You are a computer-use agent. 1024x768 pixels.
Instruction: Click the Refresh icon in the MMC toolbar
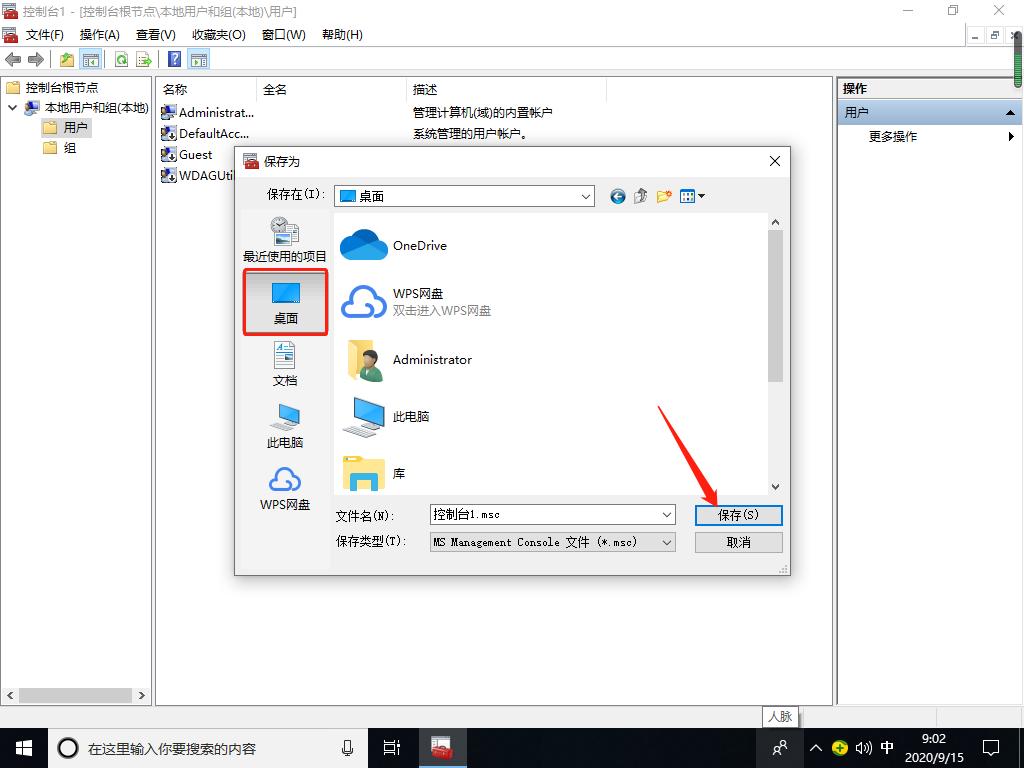tap(119, 58)
